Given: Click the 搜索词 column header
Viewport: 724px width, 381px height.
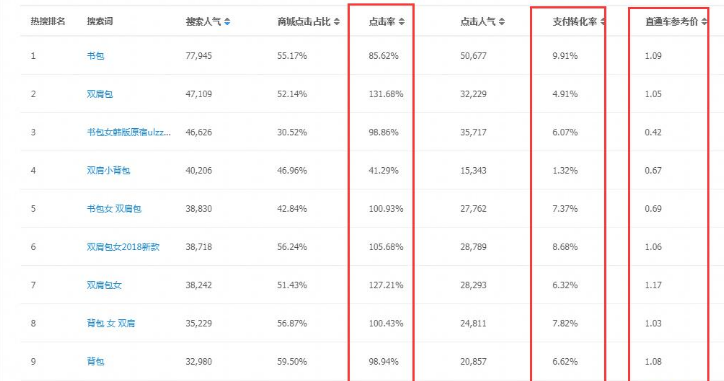Looking at the screenshot, I should pyautogui.click(x=100, y=21).
